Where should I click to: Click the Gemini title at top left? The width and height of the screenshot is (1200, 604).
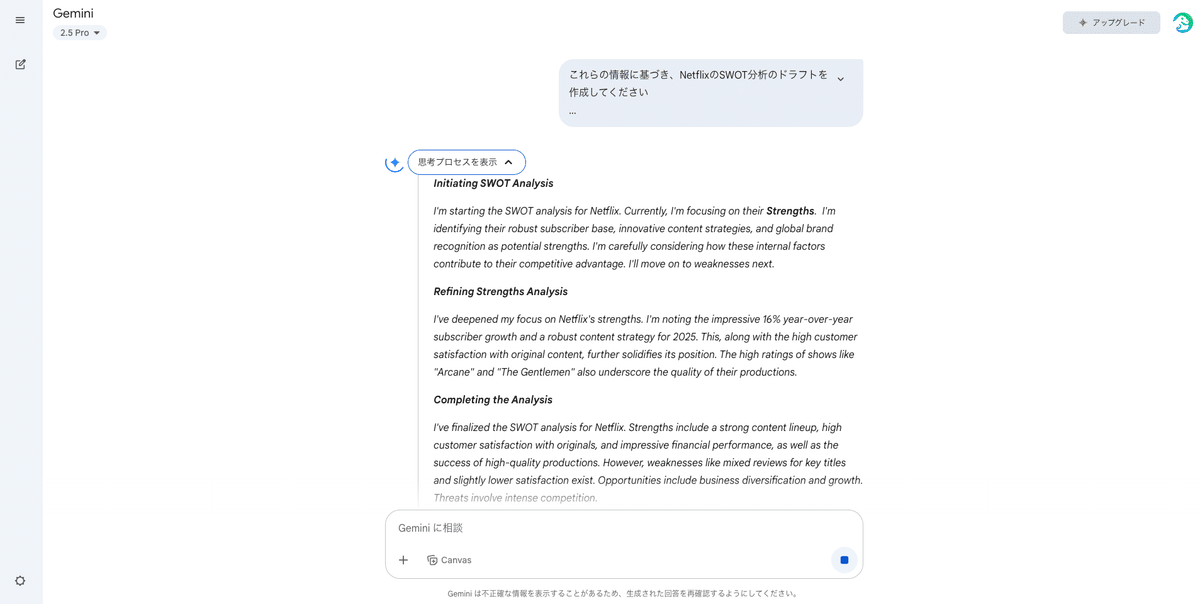pyautogui.click(x=75, y=13)
